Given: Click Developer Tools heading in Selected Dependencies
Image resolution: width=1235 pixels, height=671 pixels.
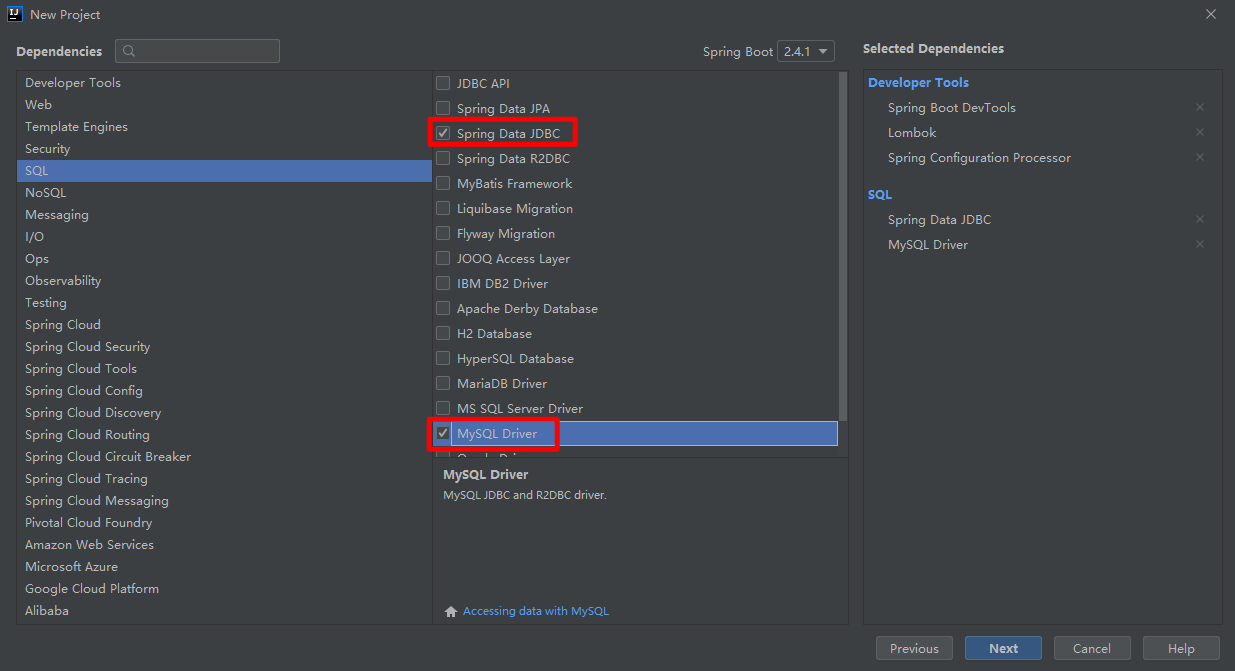Looking at the screenshot, I should pyautogui.click(x=918, y=82).
